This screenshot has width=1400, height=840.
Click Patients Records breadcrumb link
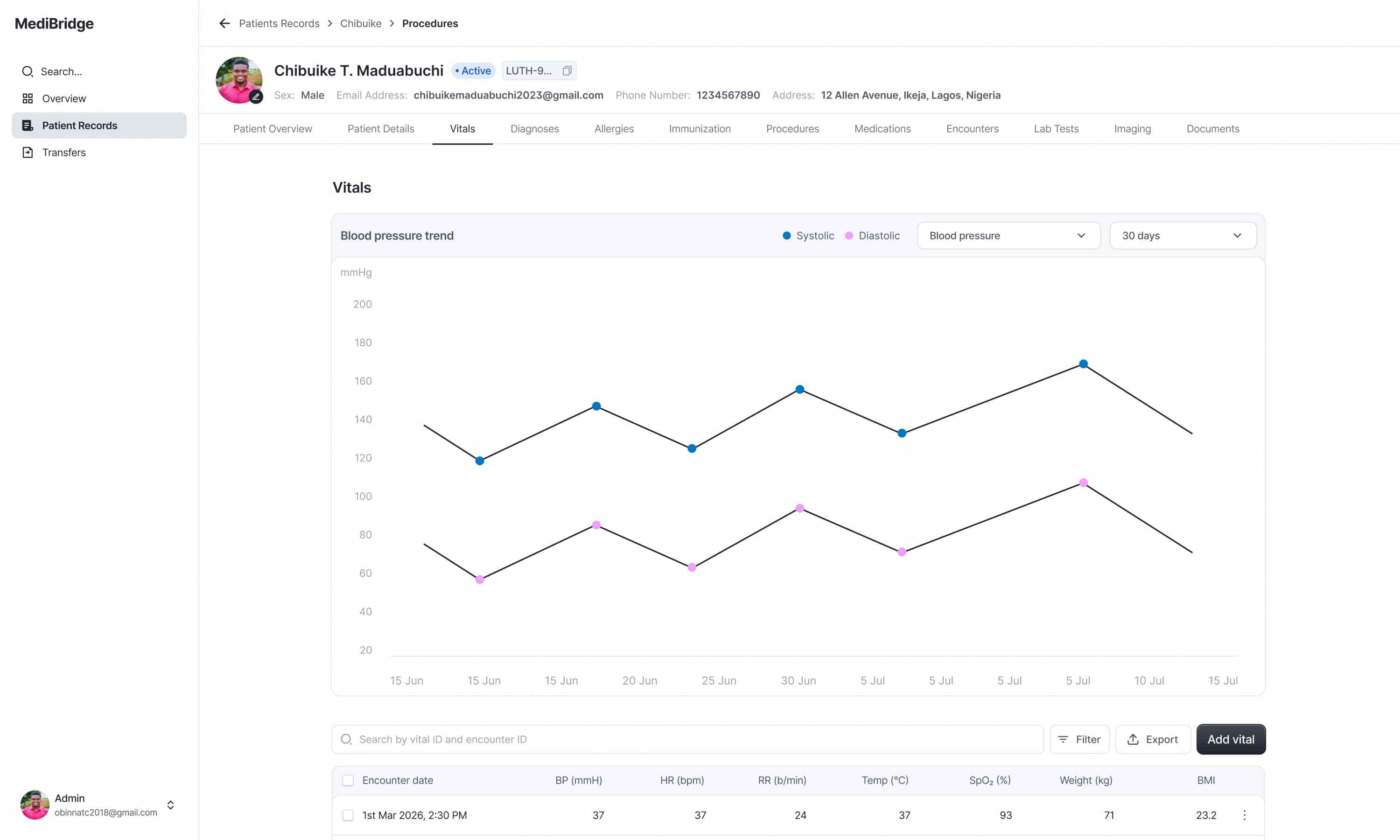click(x=279, y=23)
